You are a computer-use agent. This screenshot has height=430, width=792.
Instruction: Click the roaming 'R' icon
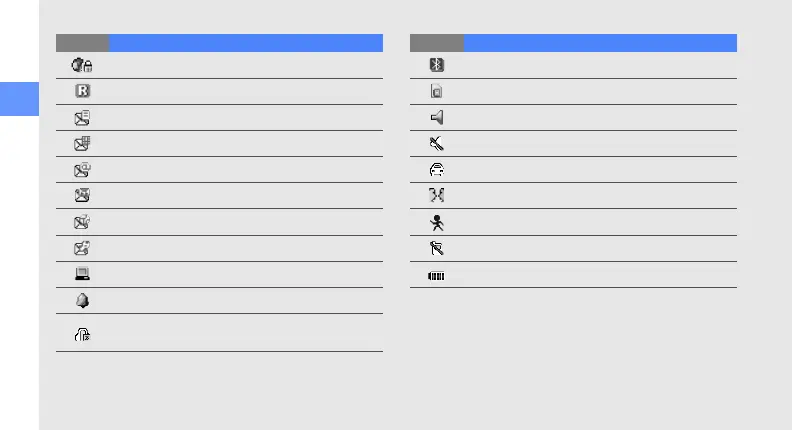pyautogui.click(x=82, y=91)
